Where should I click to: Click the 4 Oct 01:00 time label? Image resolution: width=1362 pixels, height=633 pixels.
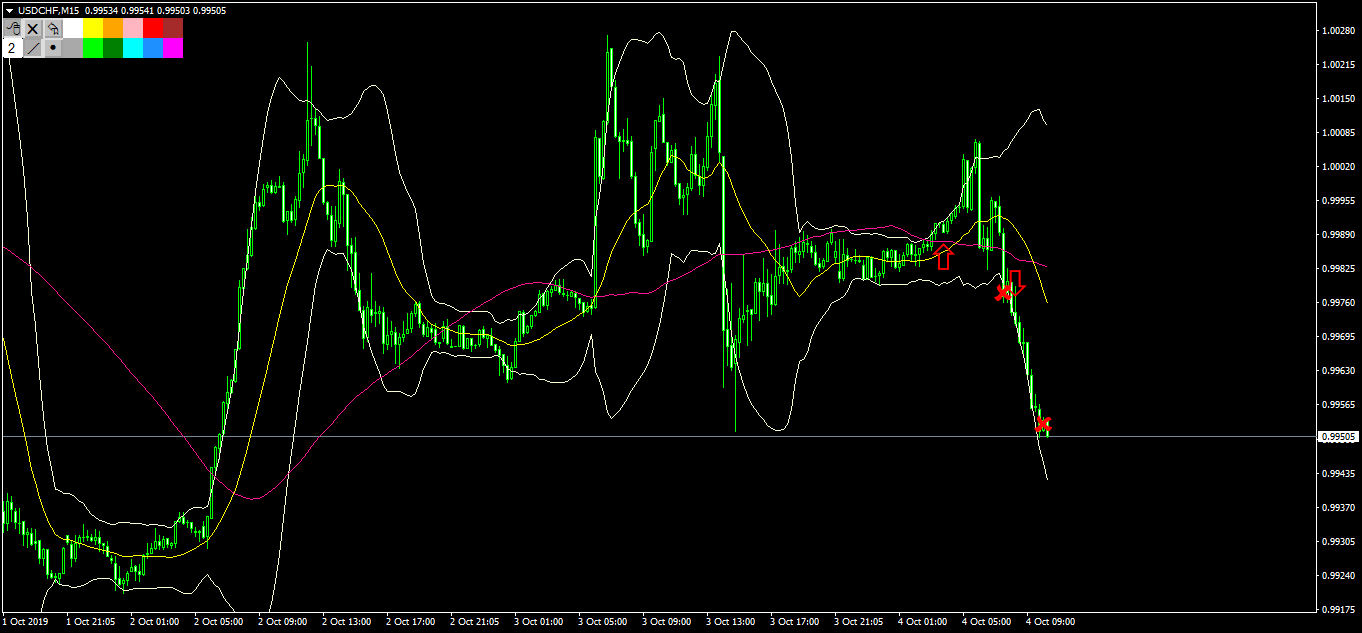(923, 621)
